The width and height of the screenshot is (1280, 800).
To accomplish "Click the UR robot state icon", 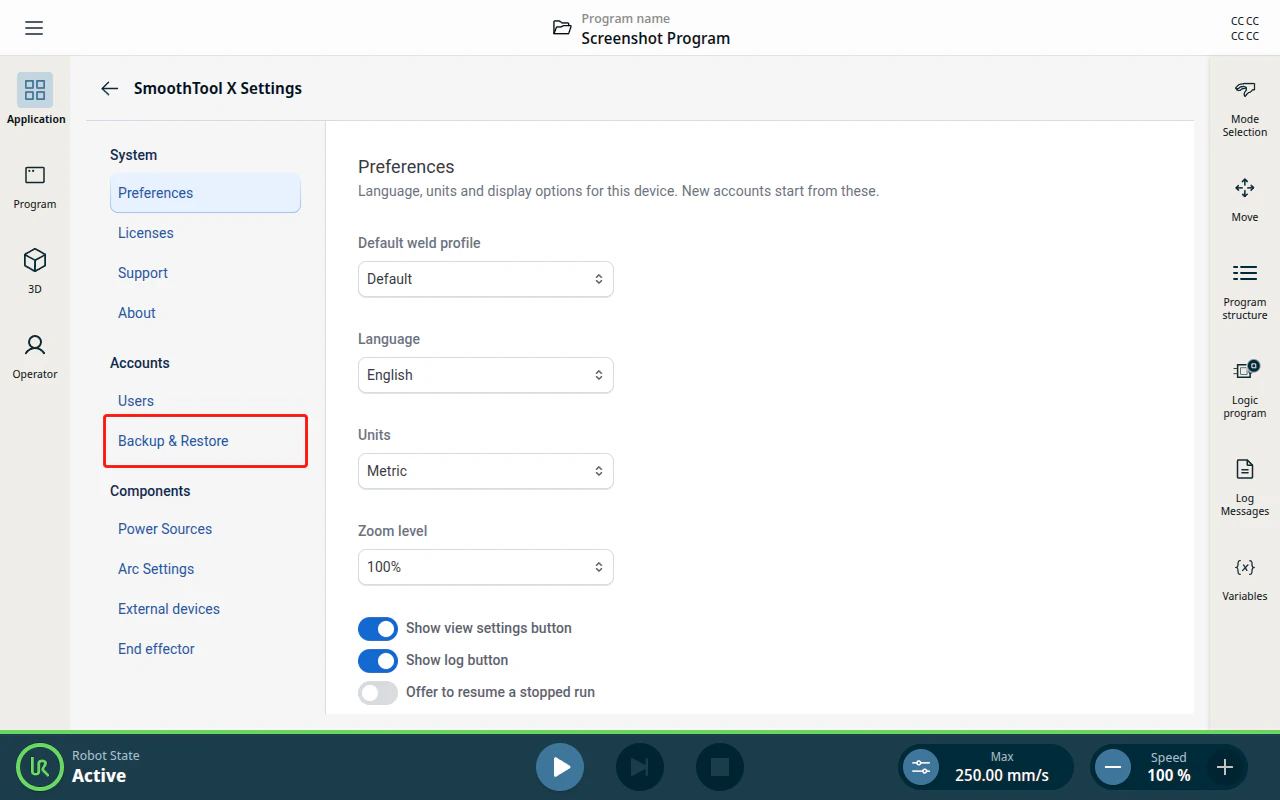I will (40, 767).
